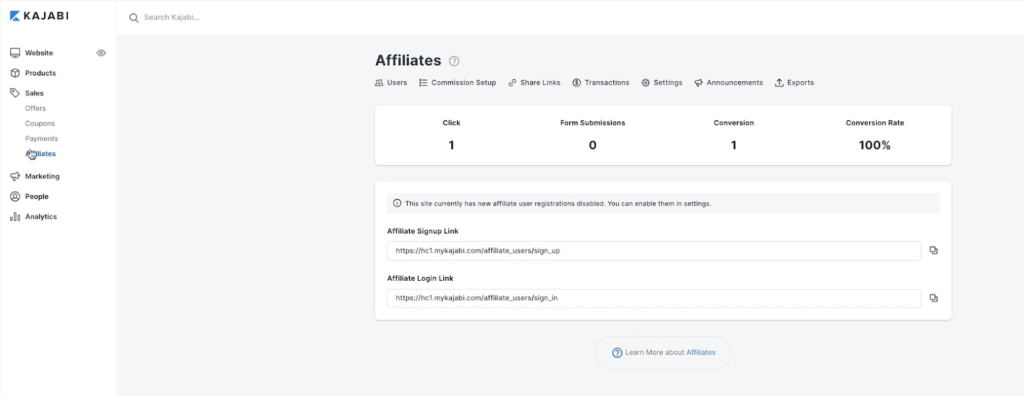Image resolution: width=1024 pixels, height=396 pixels.
Task: Click the Affiliate Signup Link field
Action: point(654,250)
